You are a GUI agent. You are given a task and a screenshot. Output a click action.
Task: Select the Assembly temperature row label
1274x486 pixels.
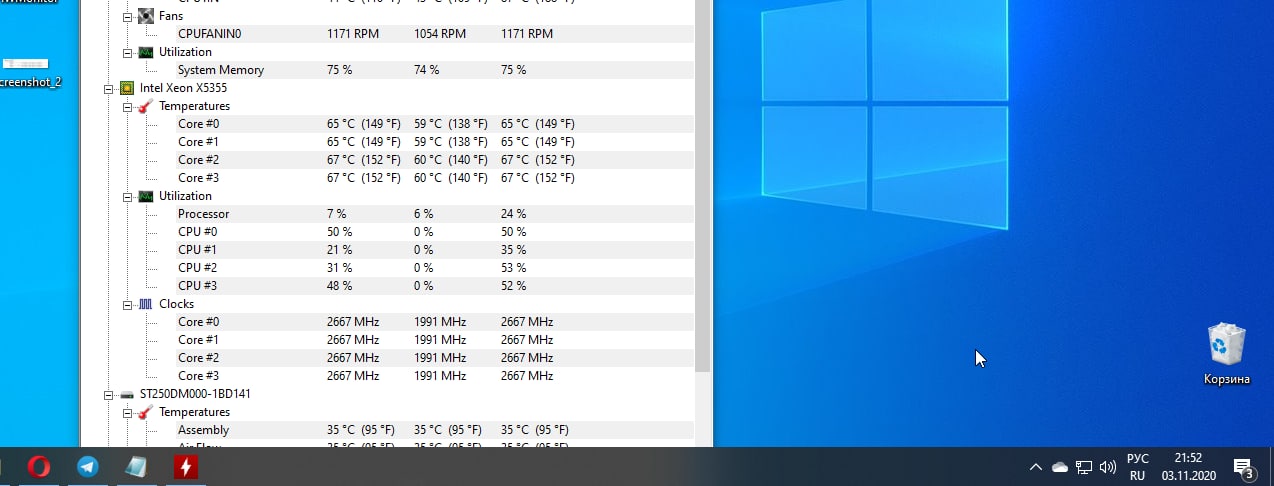(x=203, y=430)
